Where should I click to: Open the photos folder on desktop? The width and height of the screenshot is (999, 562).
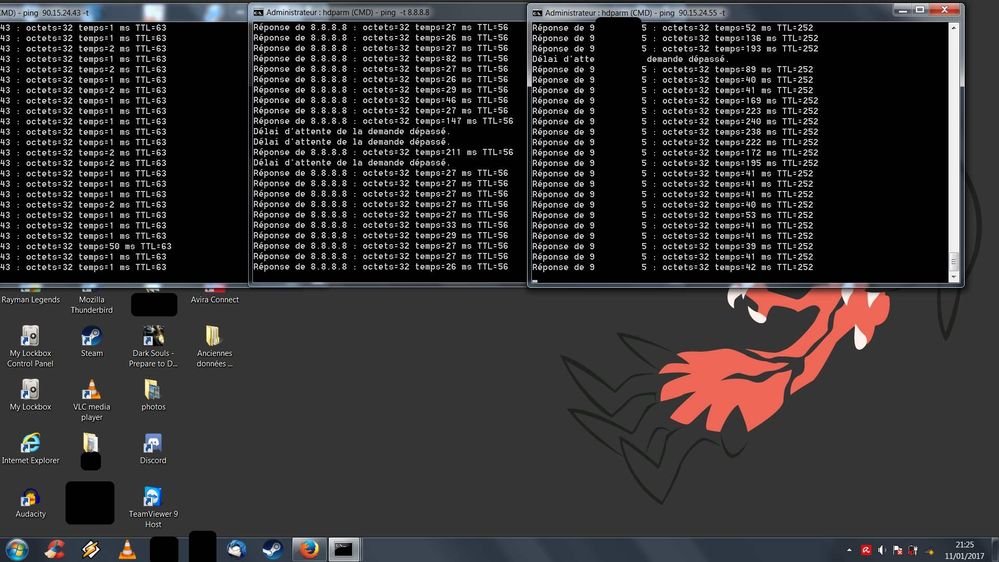(153, 395)
